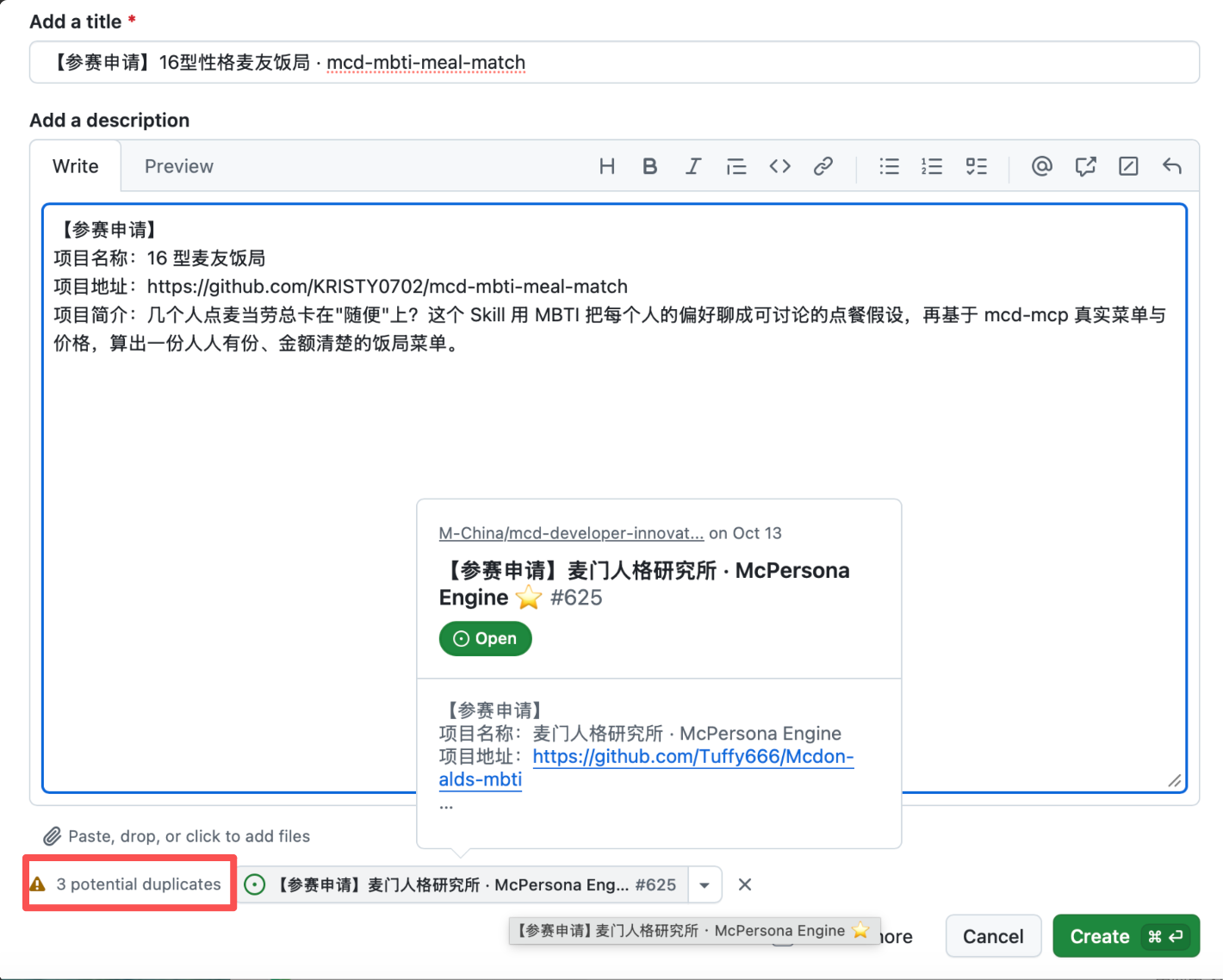Insert a numbered list
The image size is (1223, 980).
[x=932, y=166]
